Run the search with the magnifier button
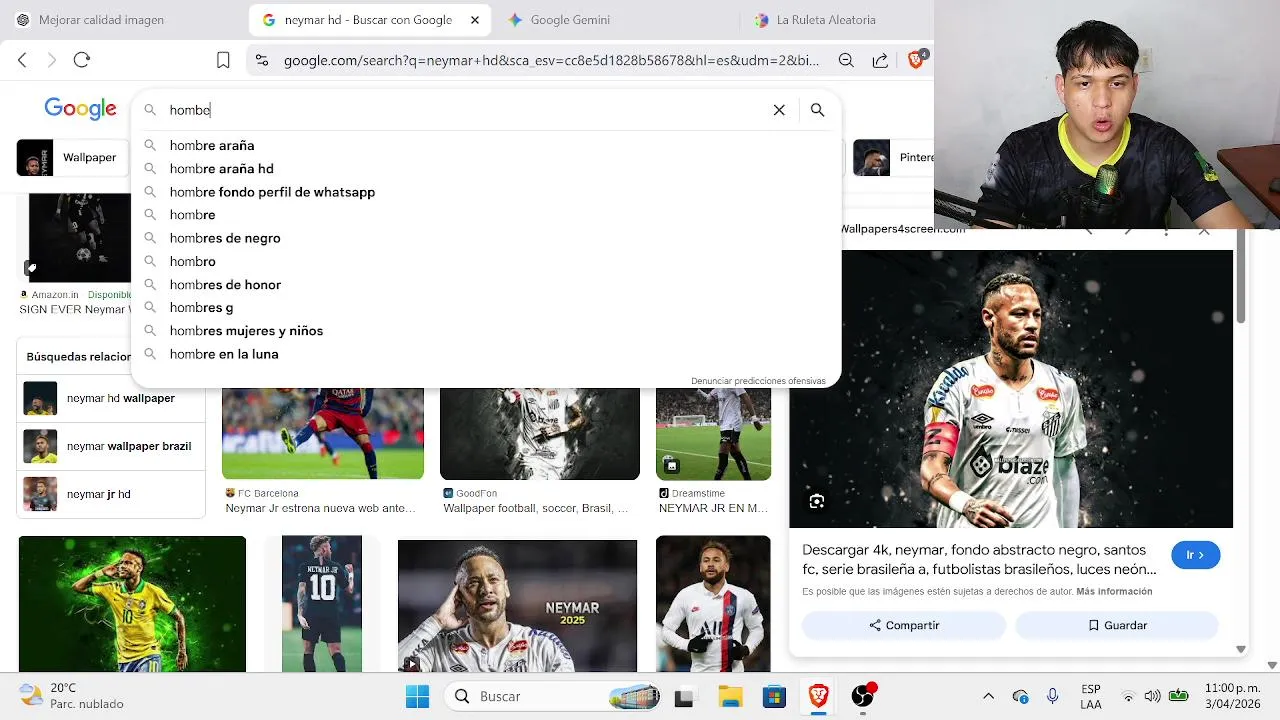This screenshot has height=720, width=1280. pyautogui.click(x=817, y=110)
